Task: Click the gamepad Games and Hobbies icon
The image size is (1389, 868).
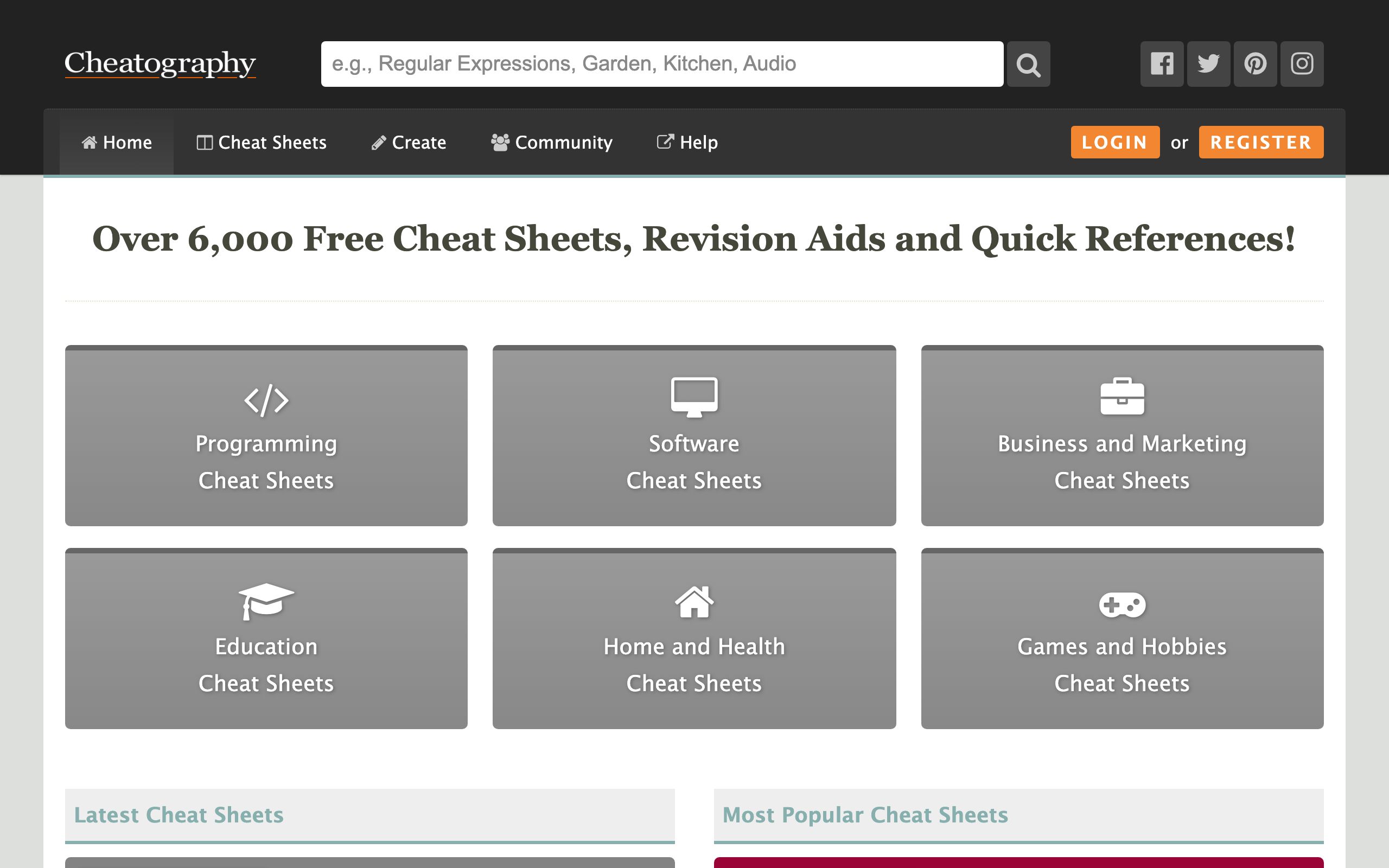Action: [1122, 604]
